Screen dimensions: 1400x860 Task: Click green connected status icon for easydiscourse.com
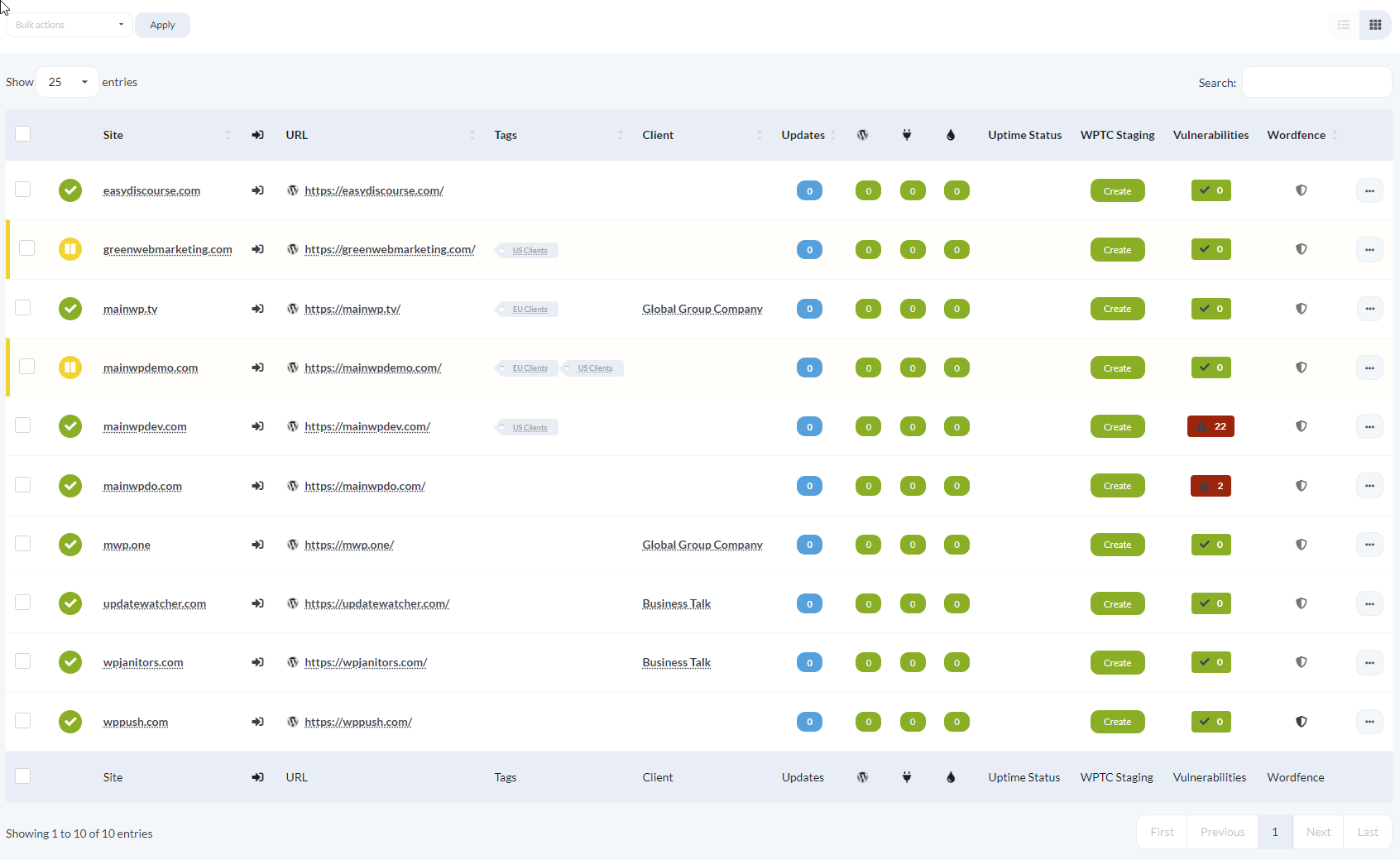[70, 190]
